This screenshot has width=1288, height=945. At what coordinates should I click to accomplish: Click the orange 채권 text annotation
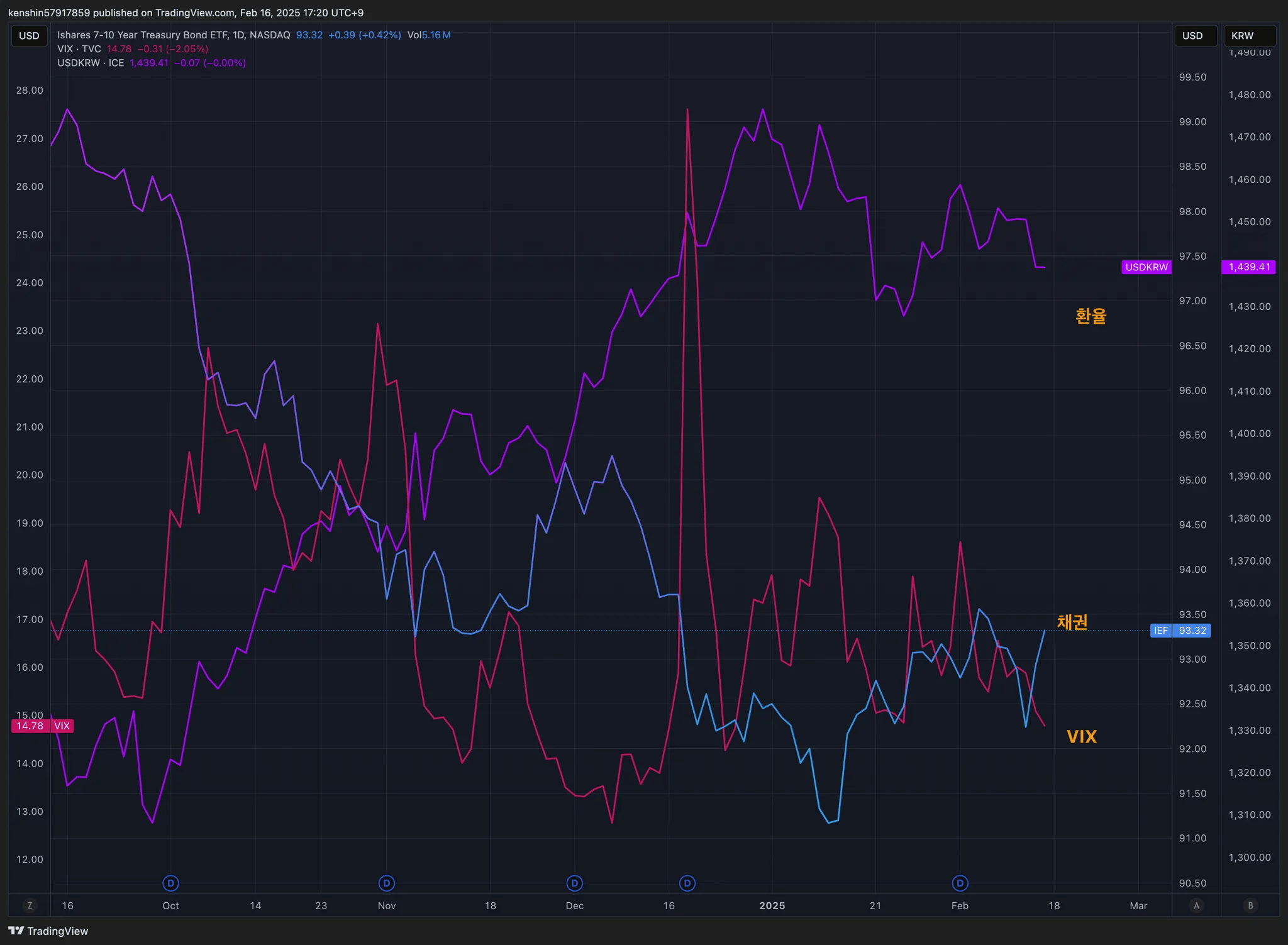1072,622
